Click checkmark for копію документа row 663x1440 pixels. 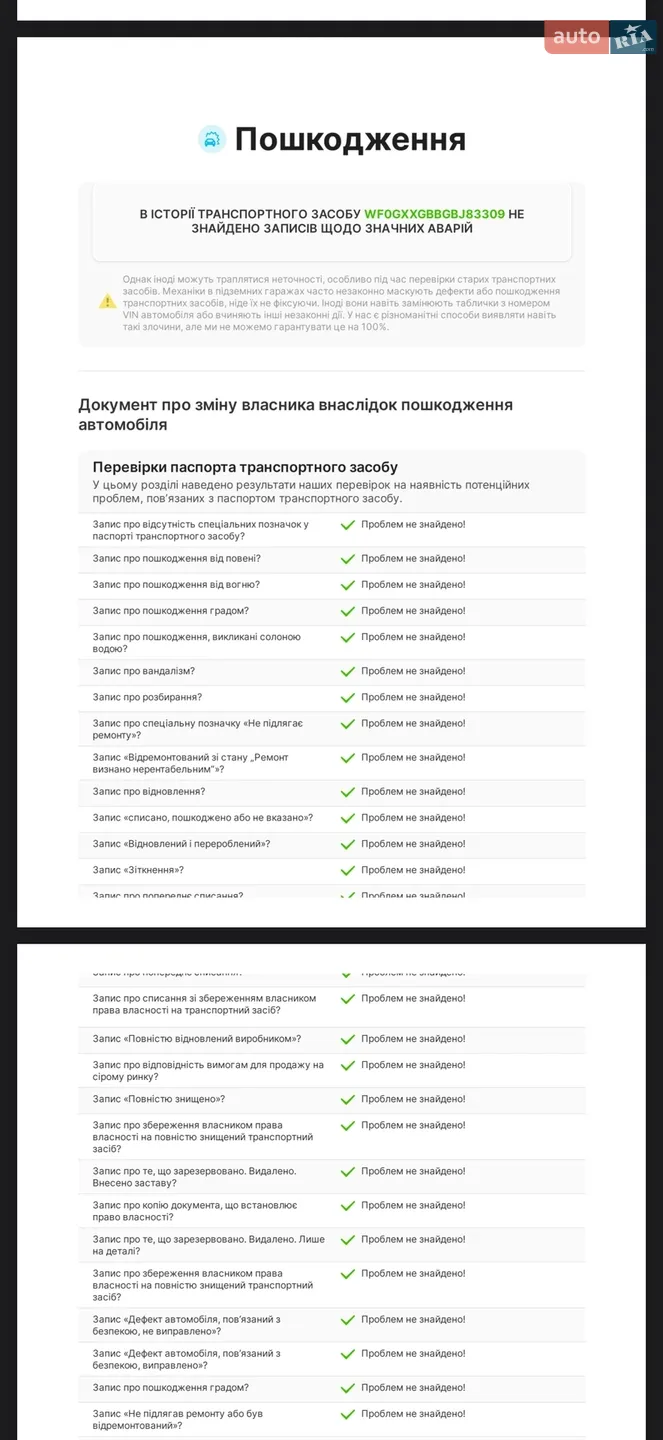(x=348, y=1205)
